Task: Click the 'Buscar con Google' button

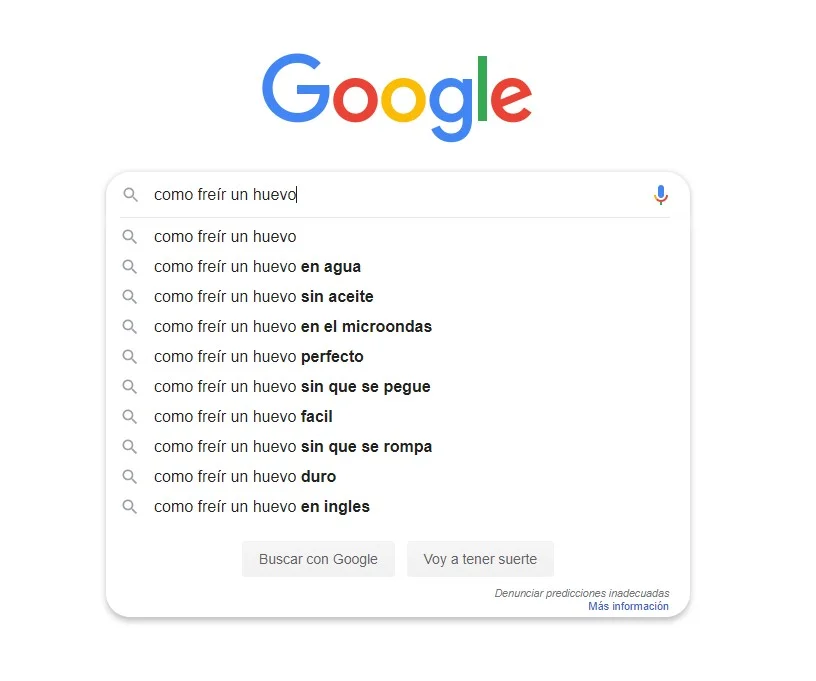Action: [318, 559]
